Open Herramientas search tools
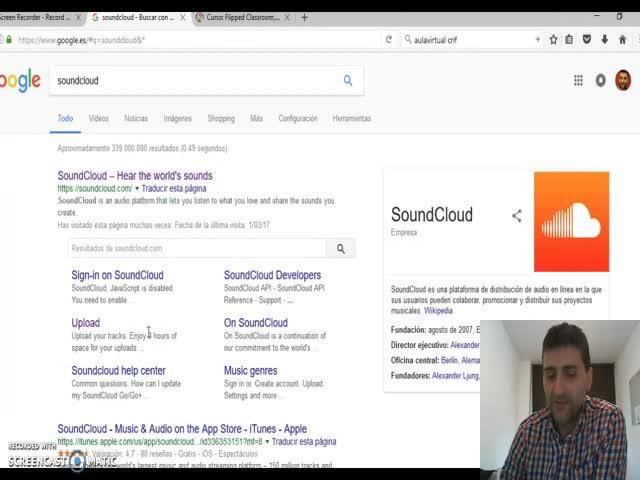The height and width of the screenshot is (480, 640). pyautogui.click(x=351, y=118)
